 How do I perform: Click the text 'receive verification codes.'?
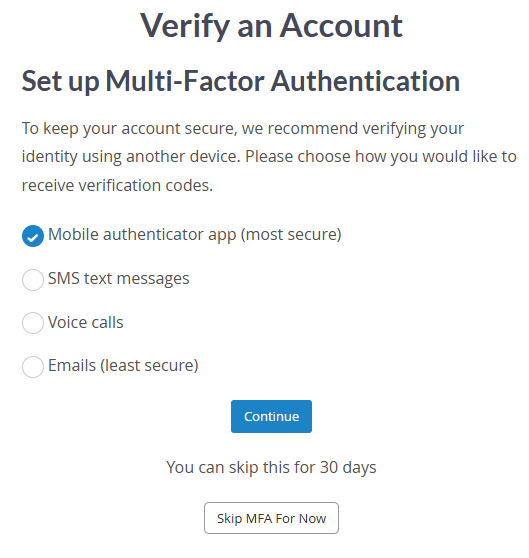(x=117, y=185)
